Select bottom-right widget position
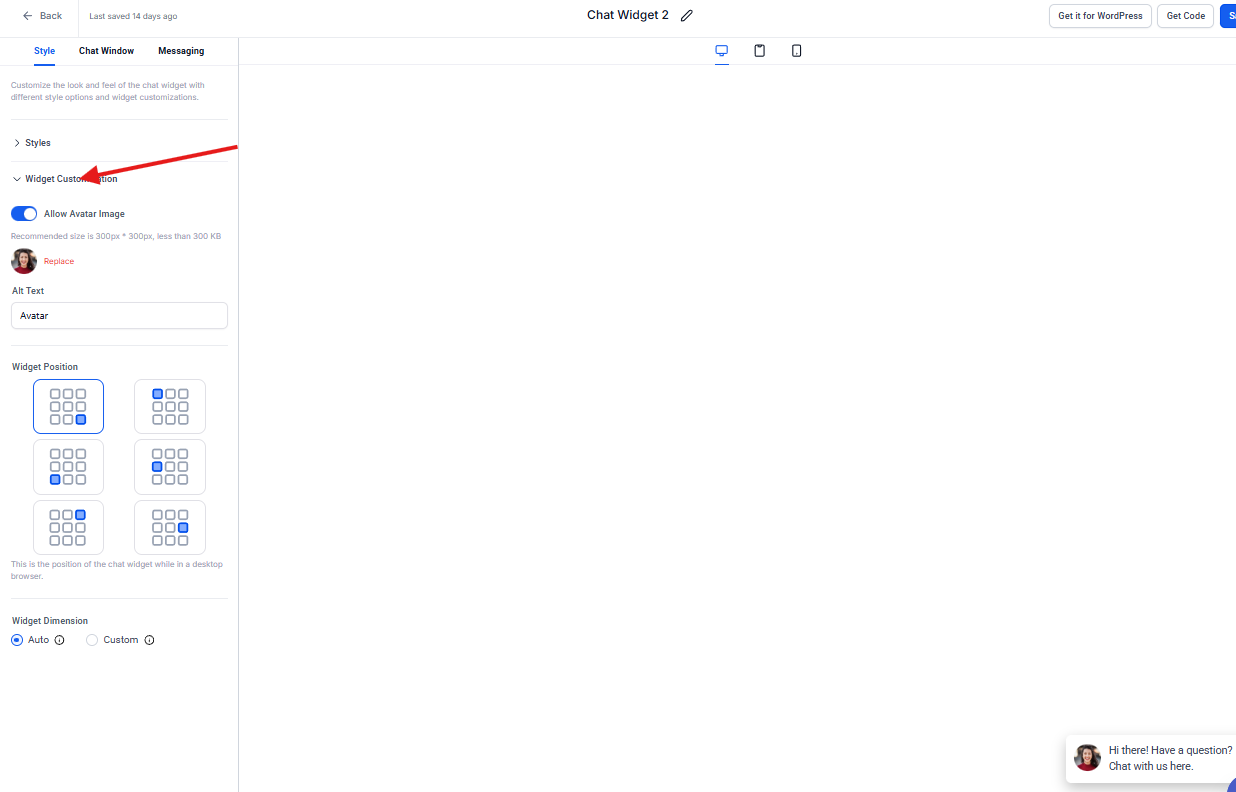 [68, 407]
